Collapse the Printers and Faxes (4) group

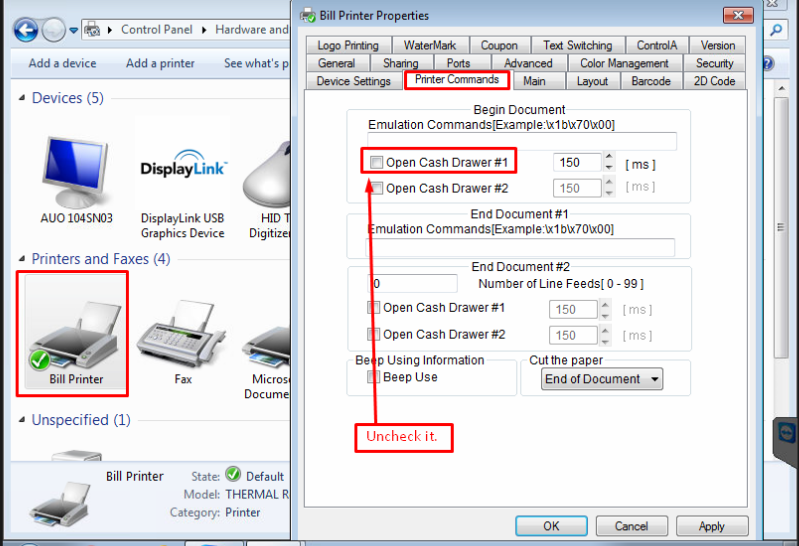coord(22,259)
